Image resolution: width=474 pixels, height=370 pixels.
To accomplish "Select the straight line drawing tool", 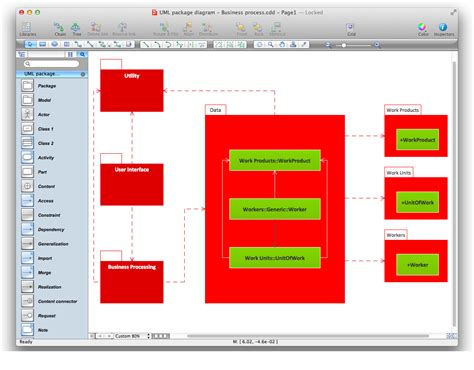I will pyautogui.click(x=146, y=44).
